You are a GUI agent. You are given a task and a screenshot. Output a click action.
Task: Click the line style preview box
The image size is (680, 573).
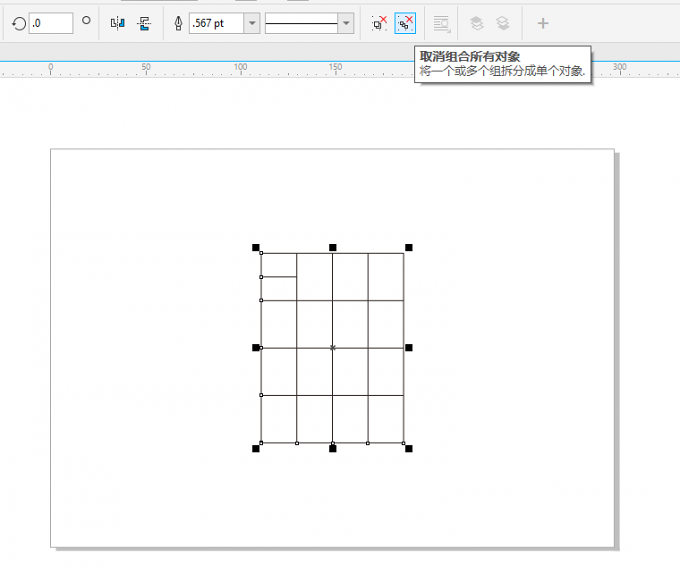(x=301, y=22)
